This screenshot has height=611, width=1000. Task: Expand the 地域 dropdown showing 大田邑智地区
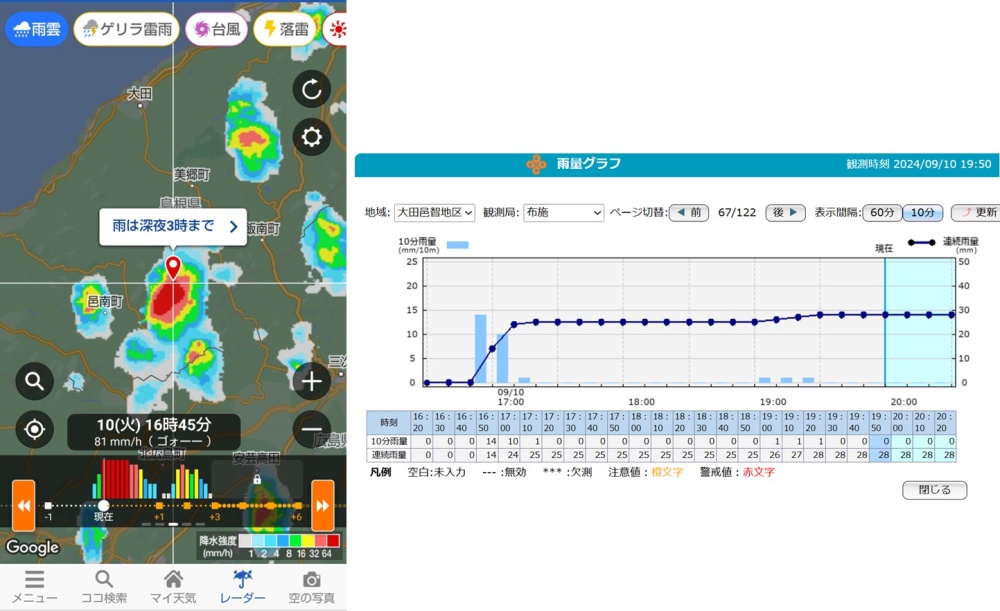pos(434,212)
